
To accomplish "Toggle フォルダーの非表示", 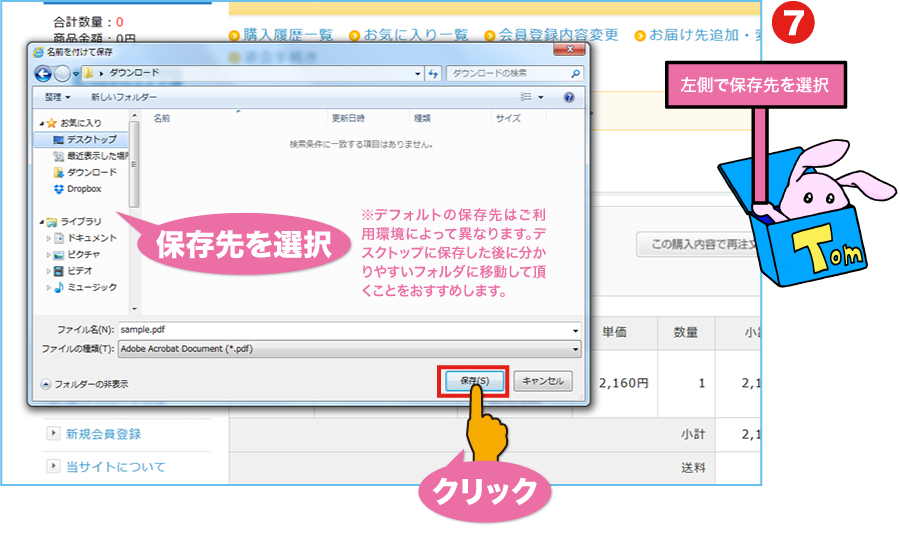I will point(84,384).
